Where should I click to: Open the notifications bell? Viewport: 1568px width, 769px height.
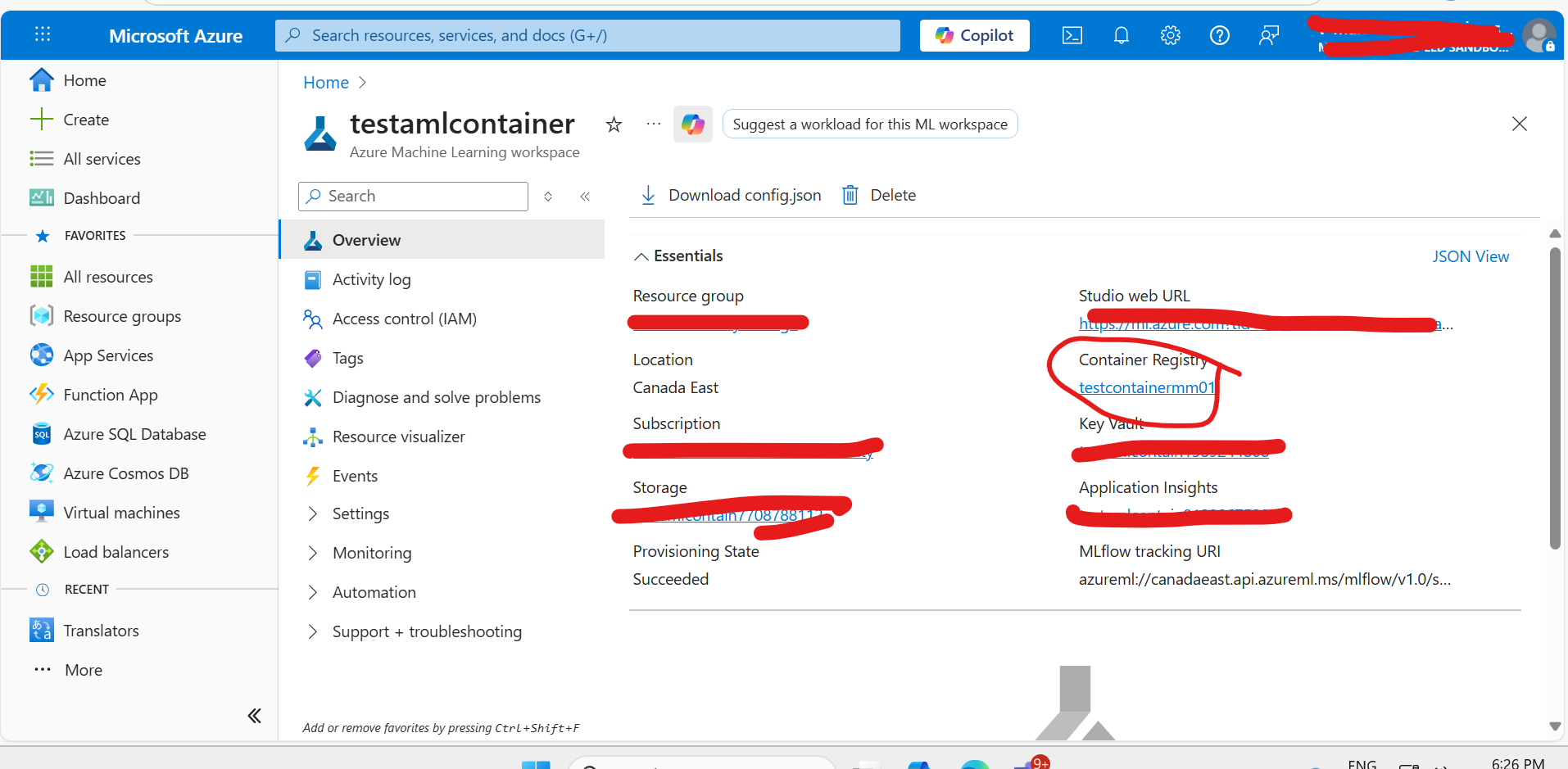1121,35
